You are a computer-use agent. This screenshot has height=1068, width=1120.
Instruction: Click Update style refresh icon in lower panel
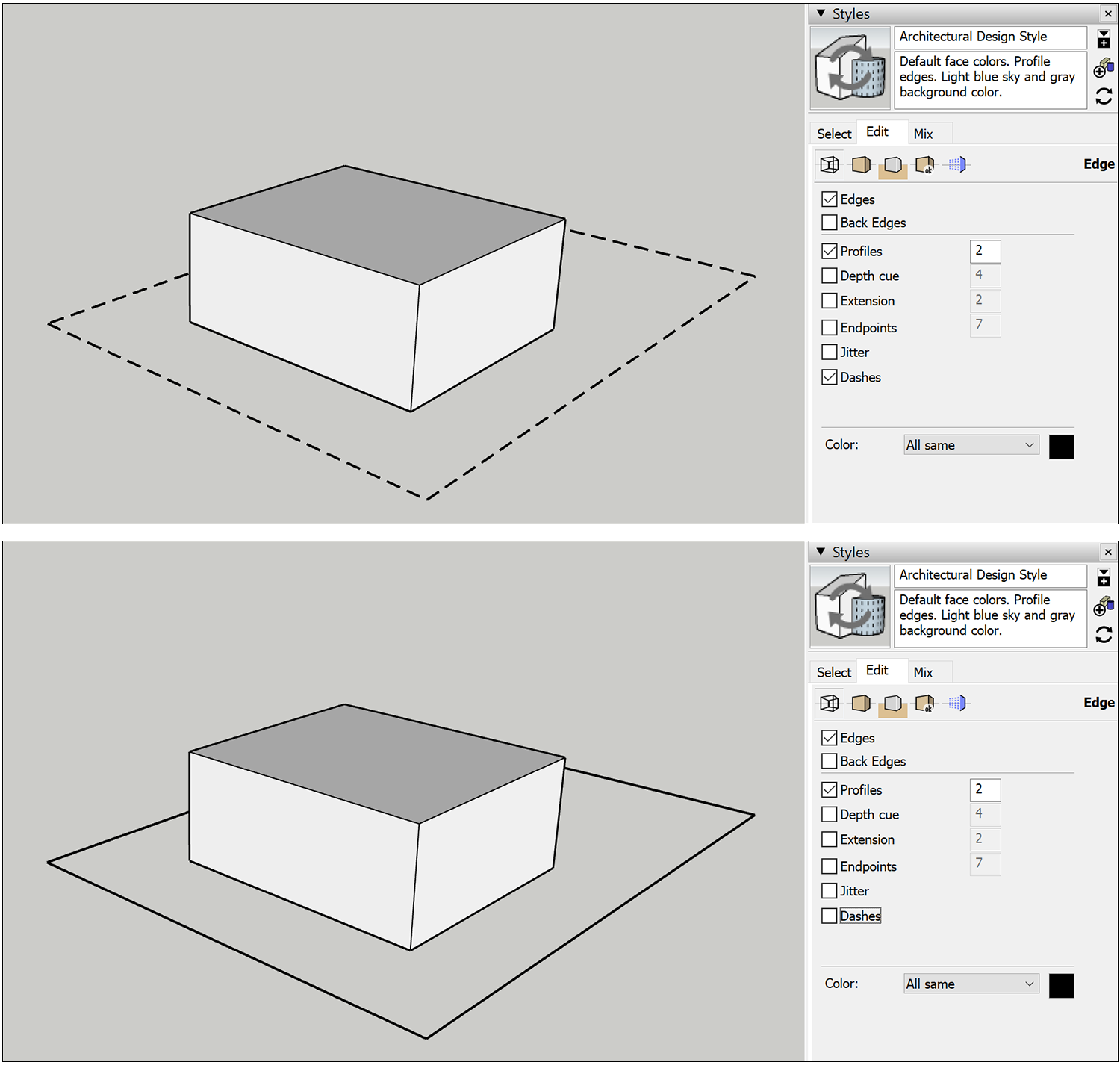1103,635
